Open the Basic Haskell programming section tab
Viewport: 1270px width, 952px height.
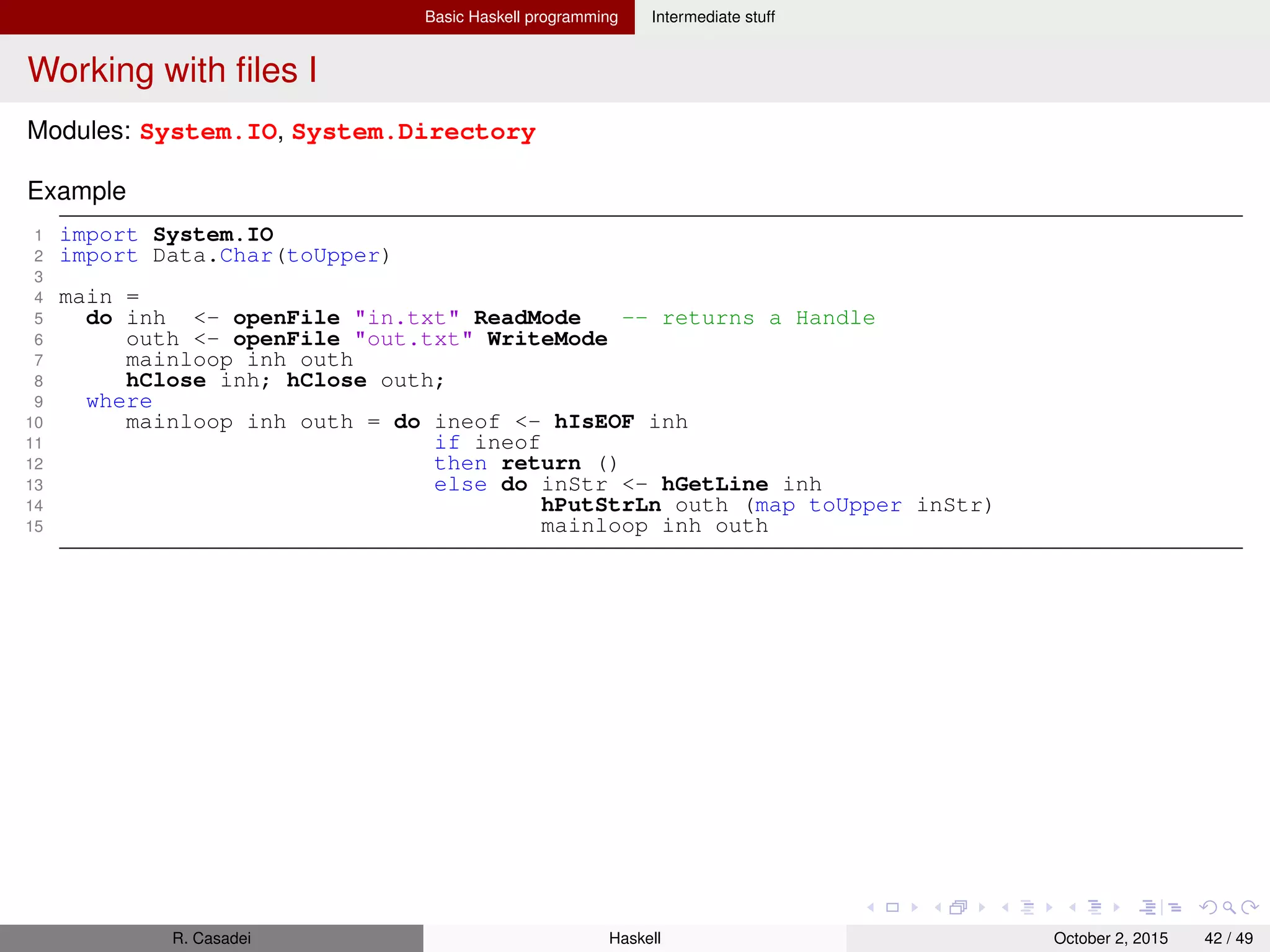pos(522,17)
